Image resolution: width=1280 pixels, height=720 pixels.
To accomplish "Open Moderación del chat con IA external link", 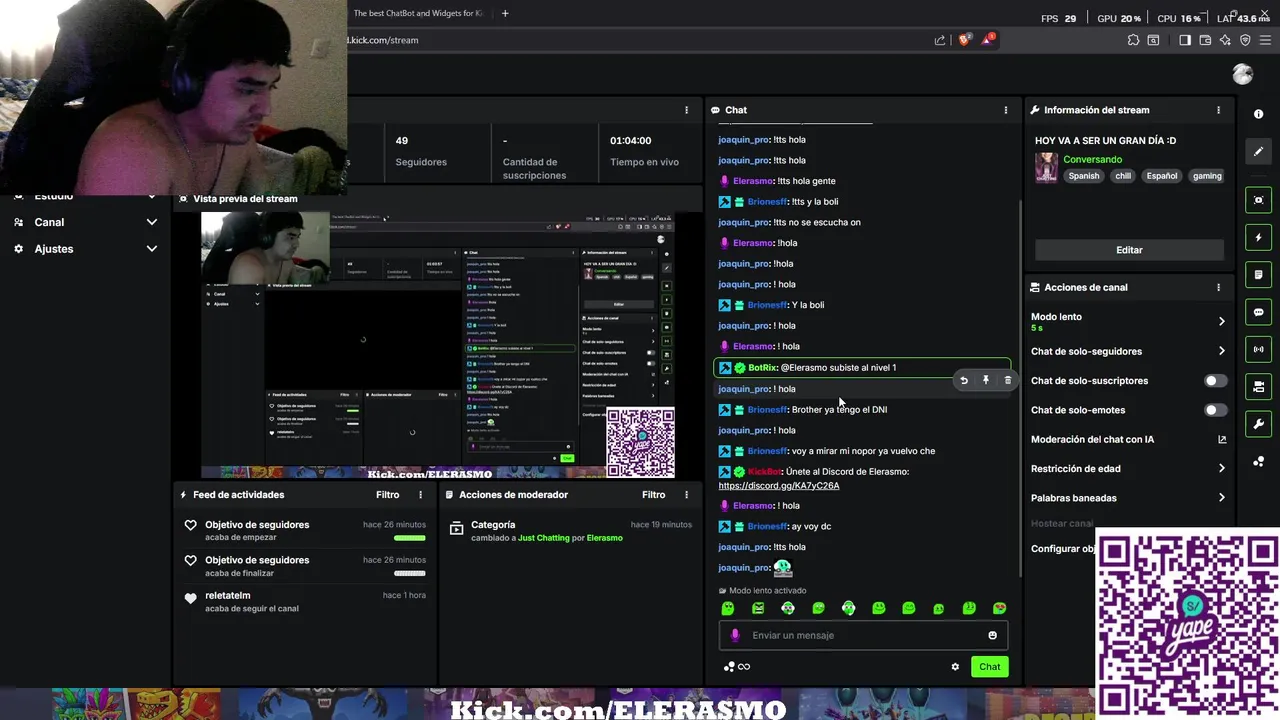I will (x=1222, y=439).
